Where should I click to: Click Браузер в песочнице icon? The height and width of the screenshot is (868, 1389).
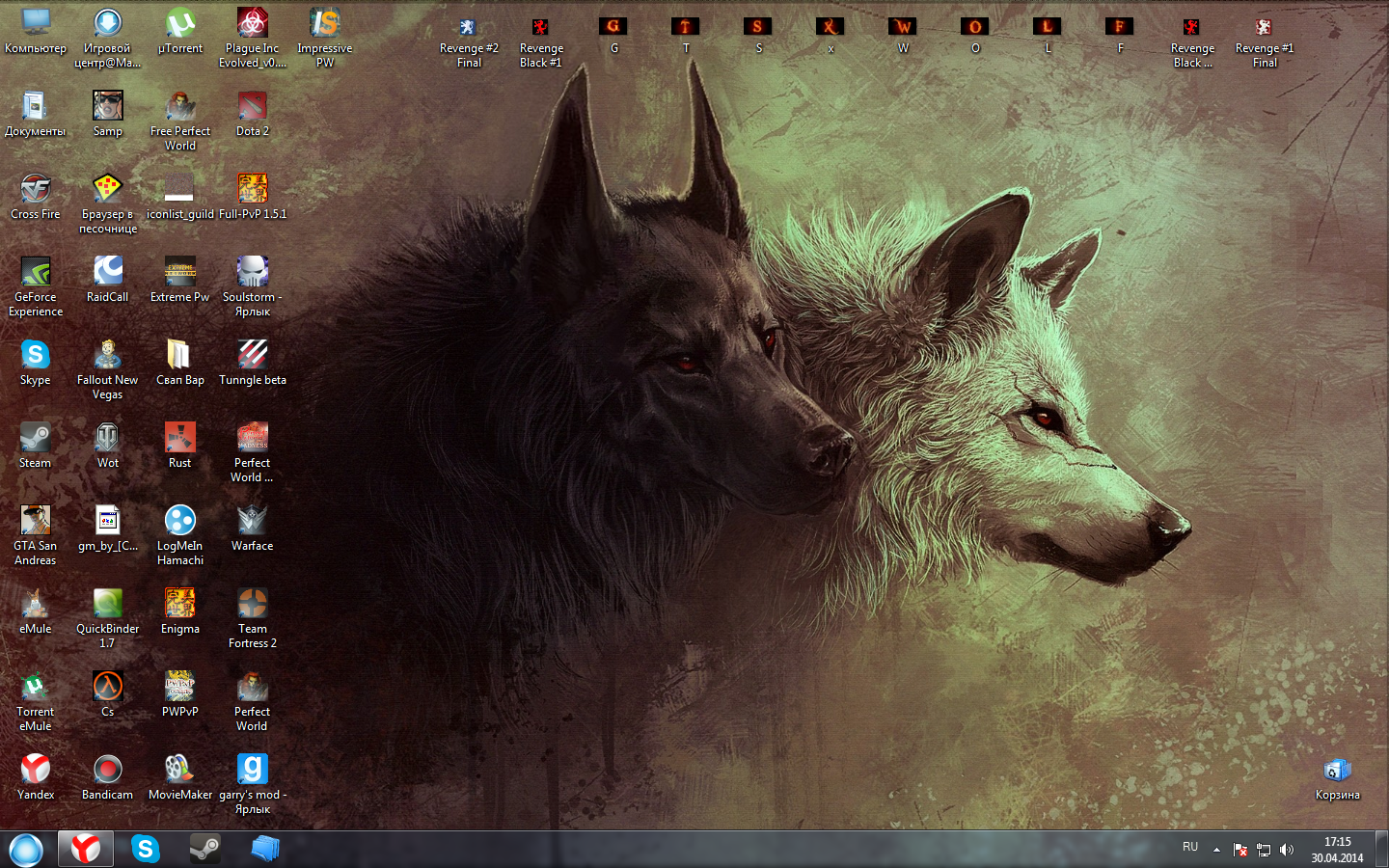[x=108, y=203]
